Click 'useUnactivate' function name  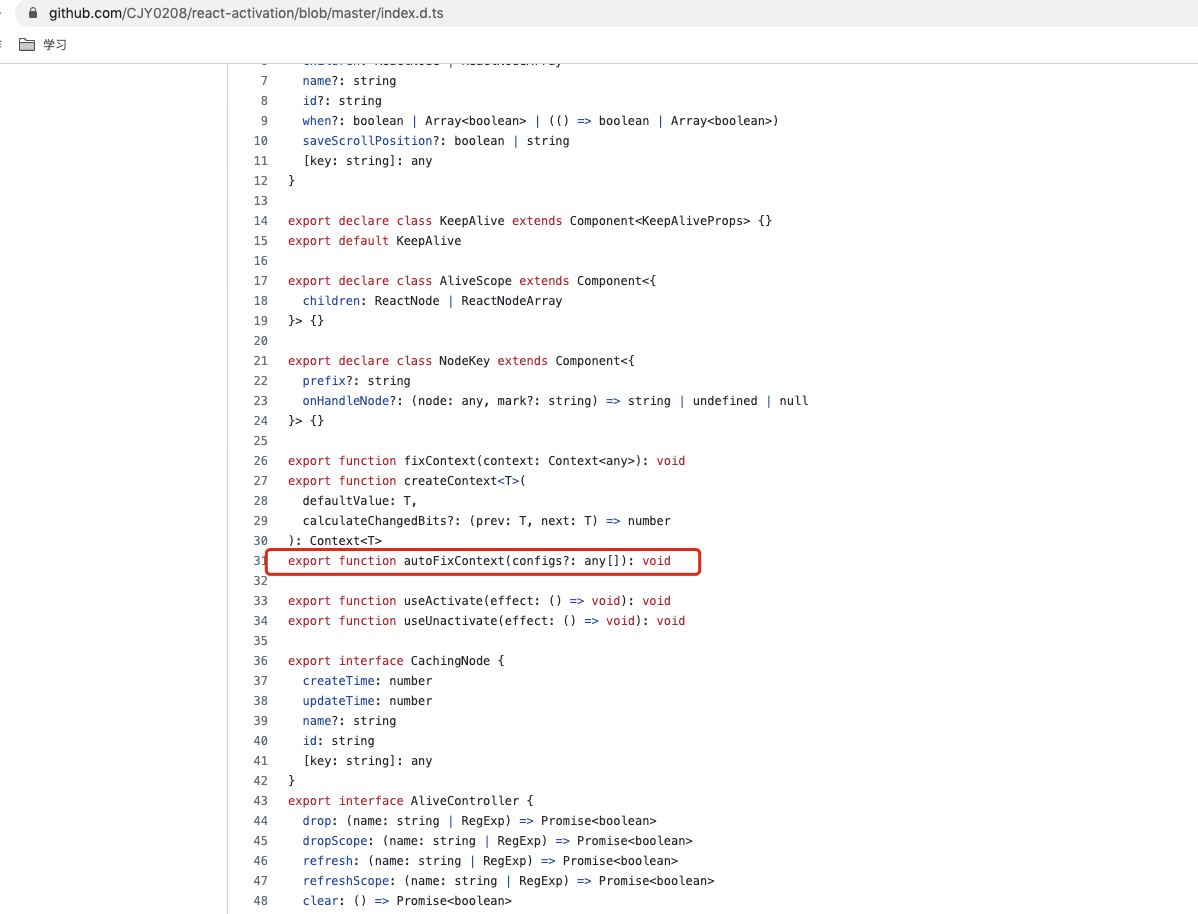click(x=451, y=621)
